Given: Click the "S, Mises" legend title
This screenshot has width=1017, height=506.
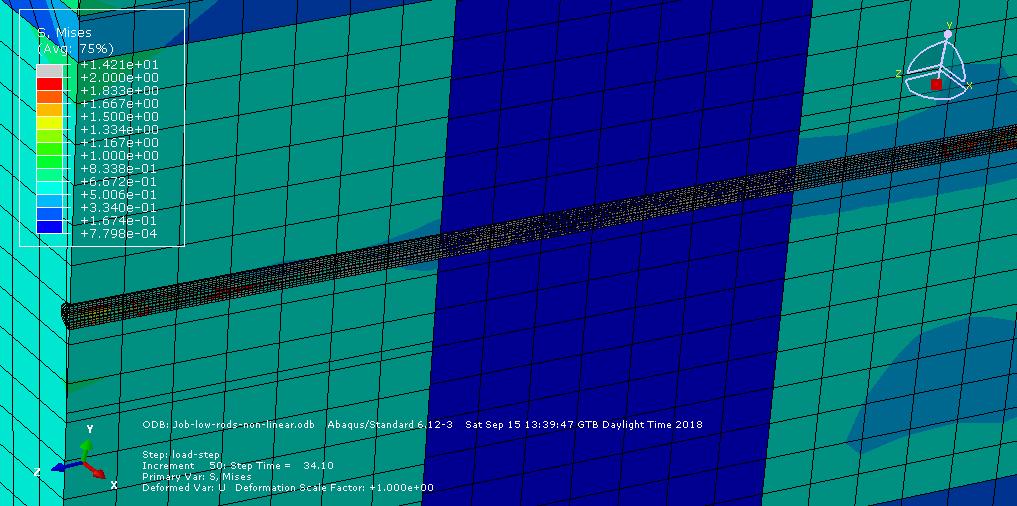Looking at the screenshot, I should coord(65,33).
